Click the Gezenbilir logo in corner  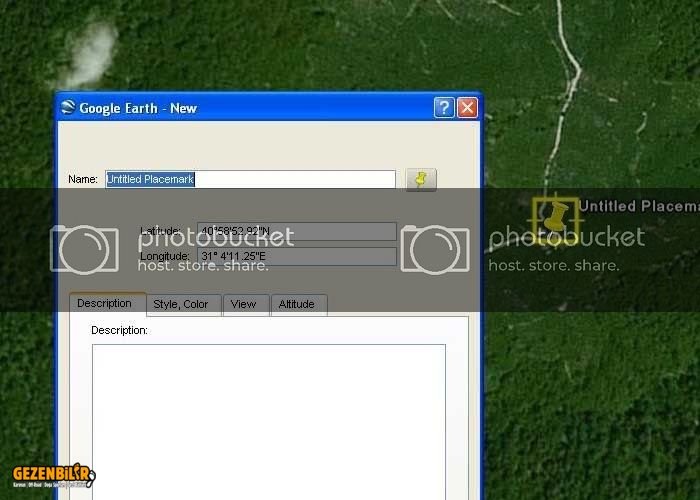coord(53,474)
